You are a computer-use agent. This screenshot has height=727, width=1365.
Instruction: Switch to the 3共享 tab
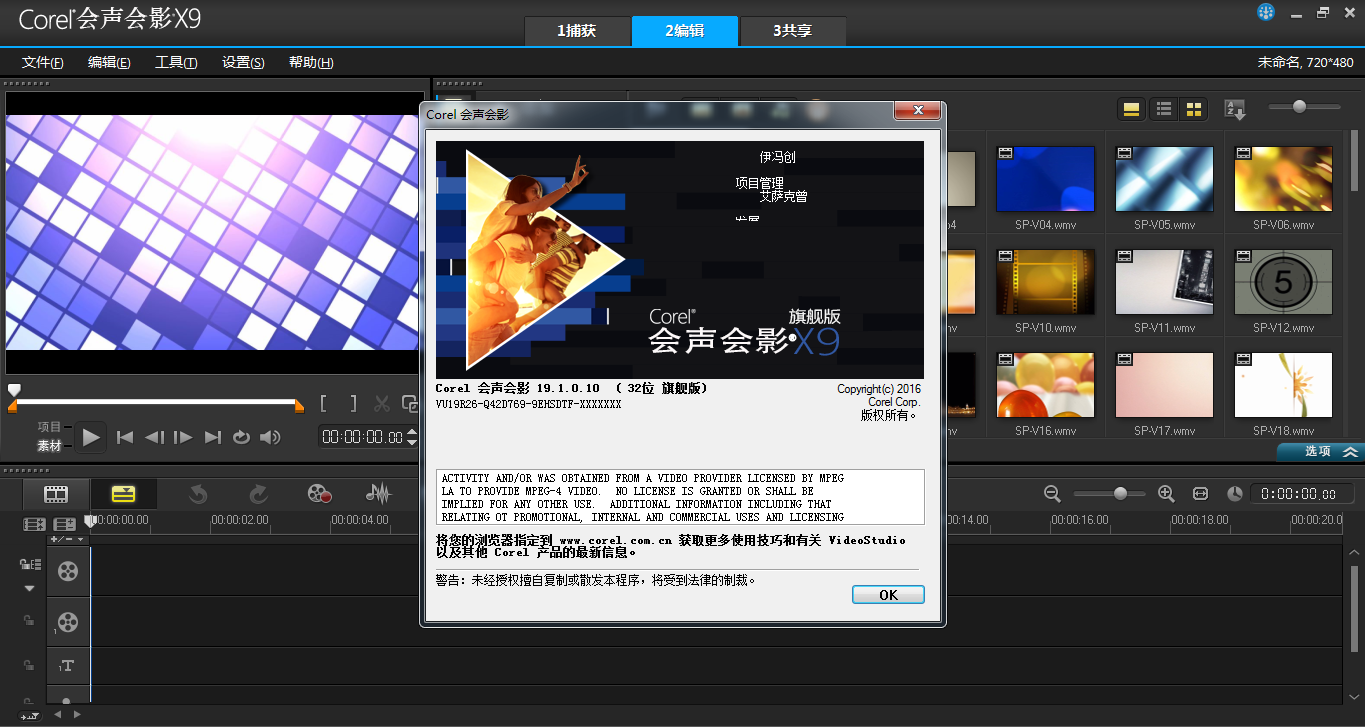[792, 31]
